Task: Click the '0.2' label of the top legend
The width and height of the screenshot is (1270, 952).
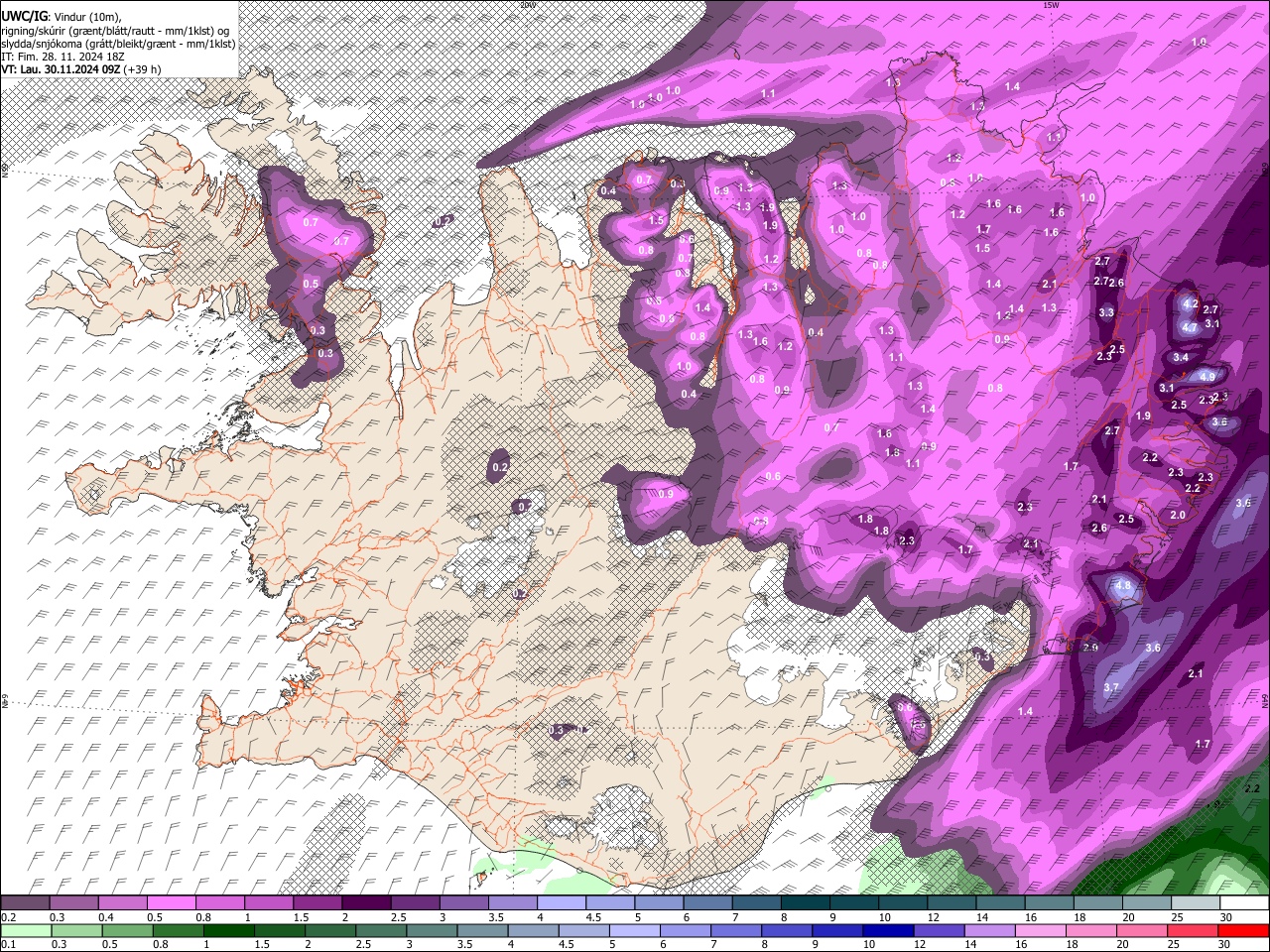Action: click(x=9, y=917)
